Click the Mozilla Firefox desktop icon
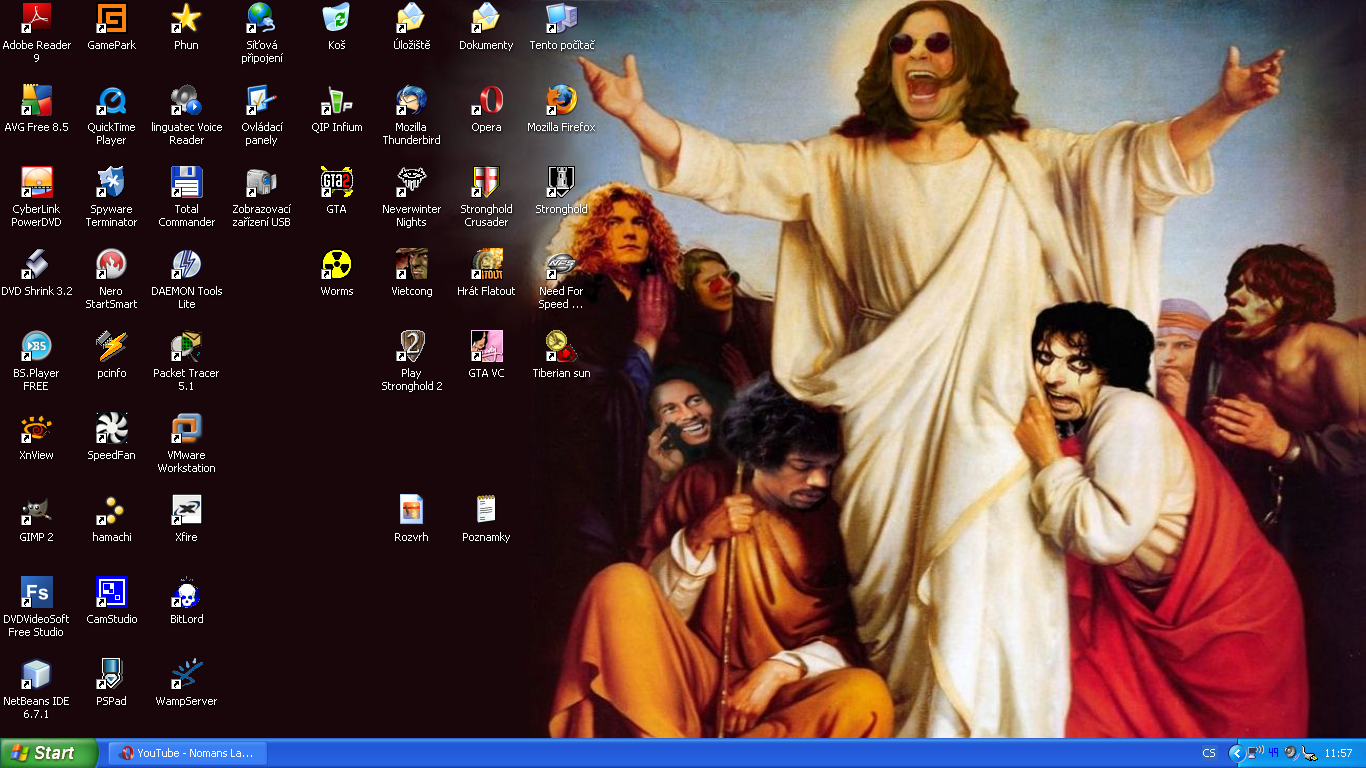 [561, 101]
